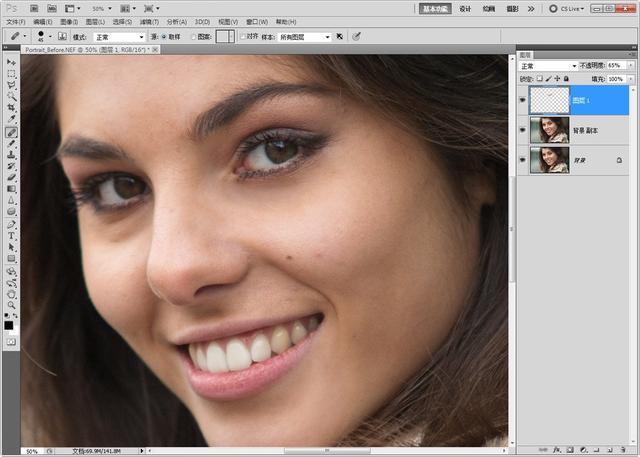This screenshot has height=457, width=640.
Task: Toggle lock position
Action: point(557,78)
